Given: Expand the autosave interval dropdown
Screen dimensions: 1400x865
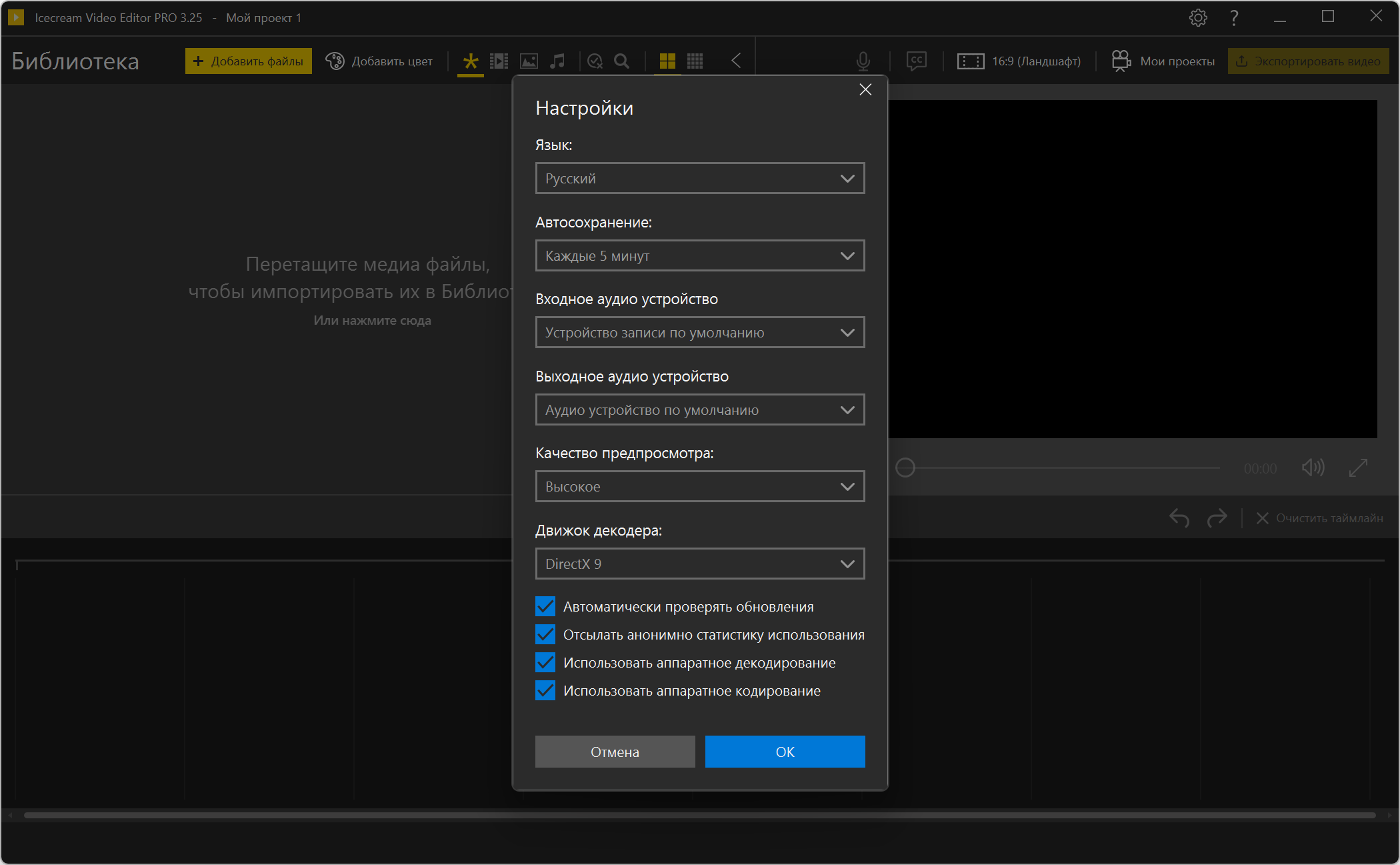Looking at the screenshot, I should (x=699, y=255).
